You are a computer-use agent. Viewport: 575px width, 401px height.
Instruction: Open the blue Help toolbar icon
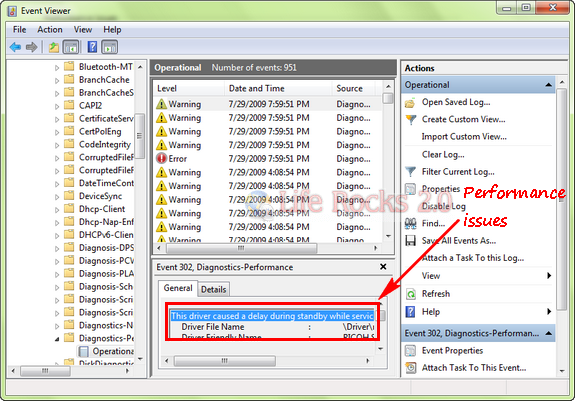92,47
